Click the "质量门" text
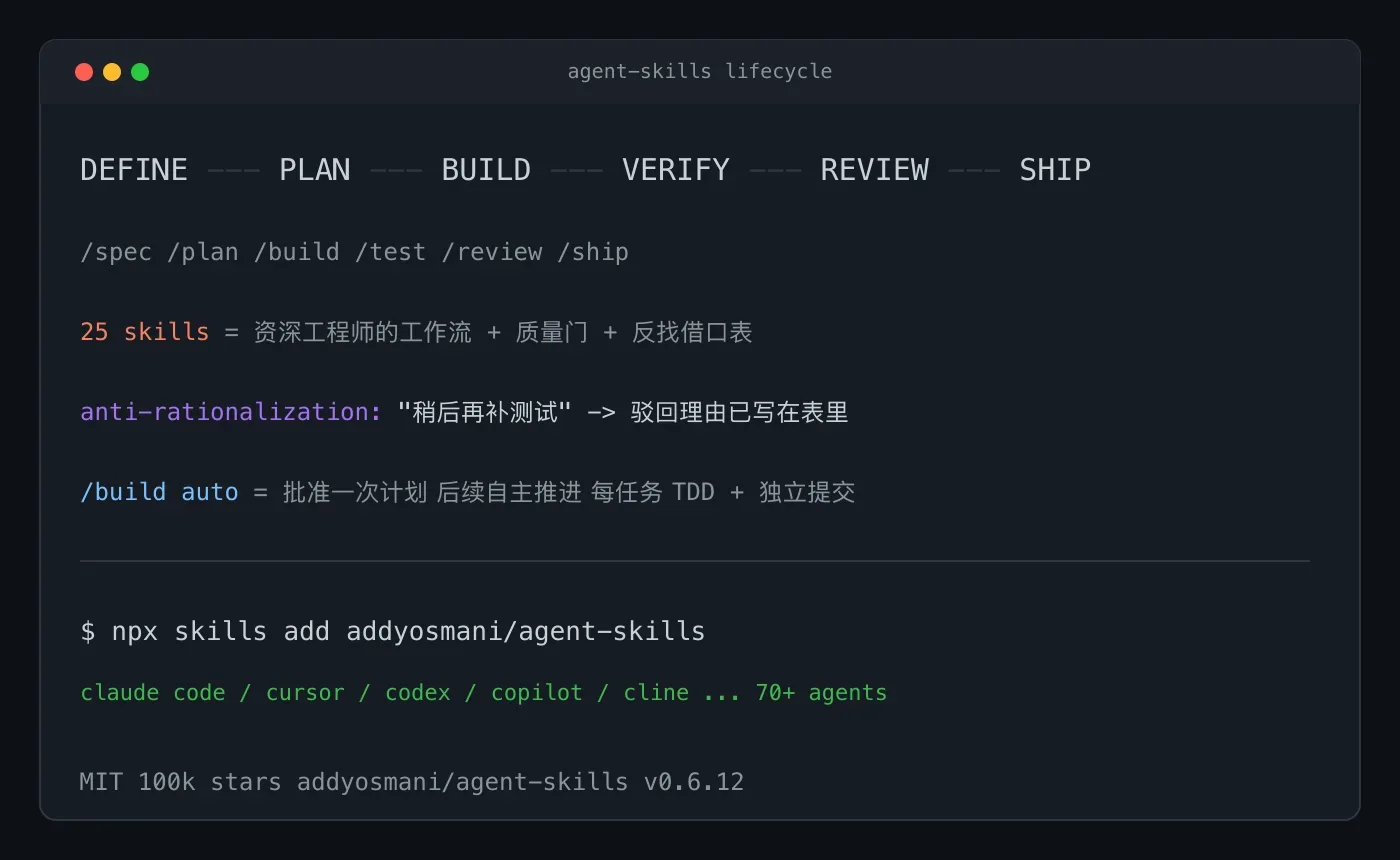 tap(552, 332)
